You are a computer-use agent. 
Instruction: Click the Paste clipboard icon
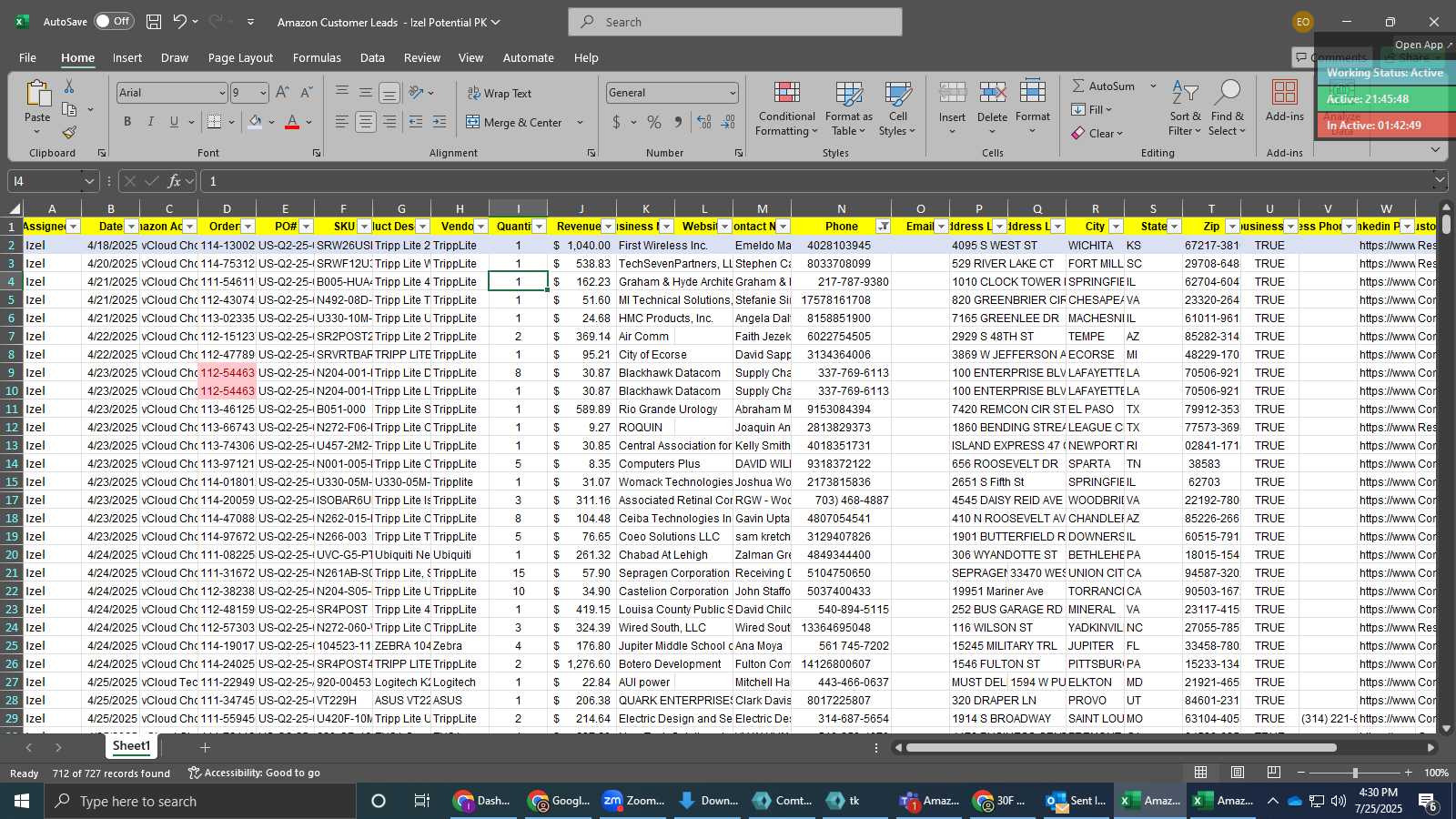coord(37,94)
